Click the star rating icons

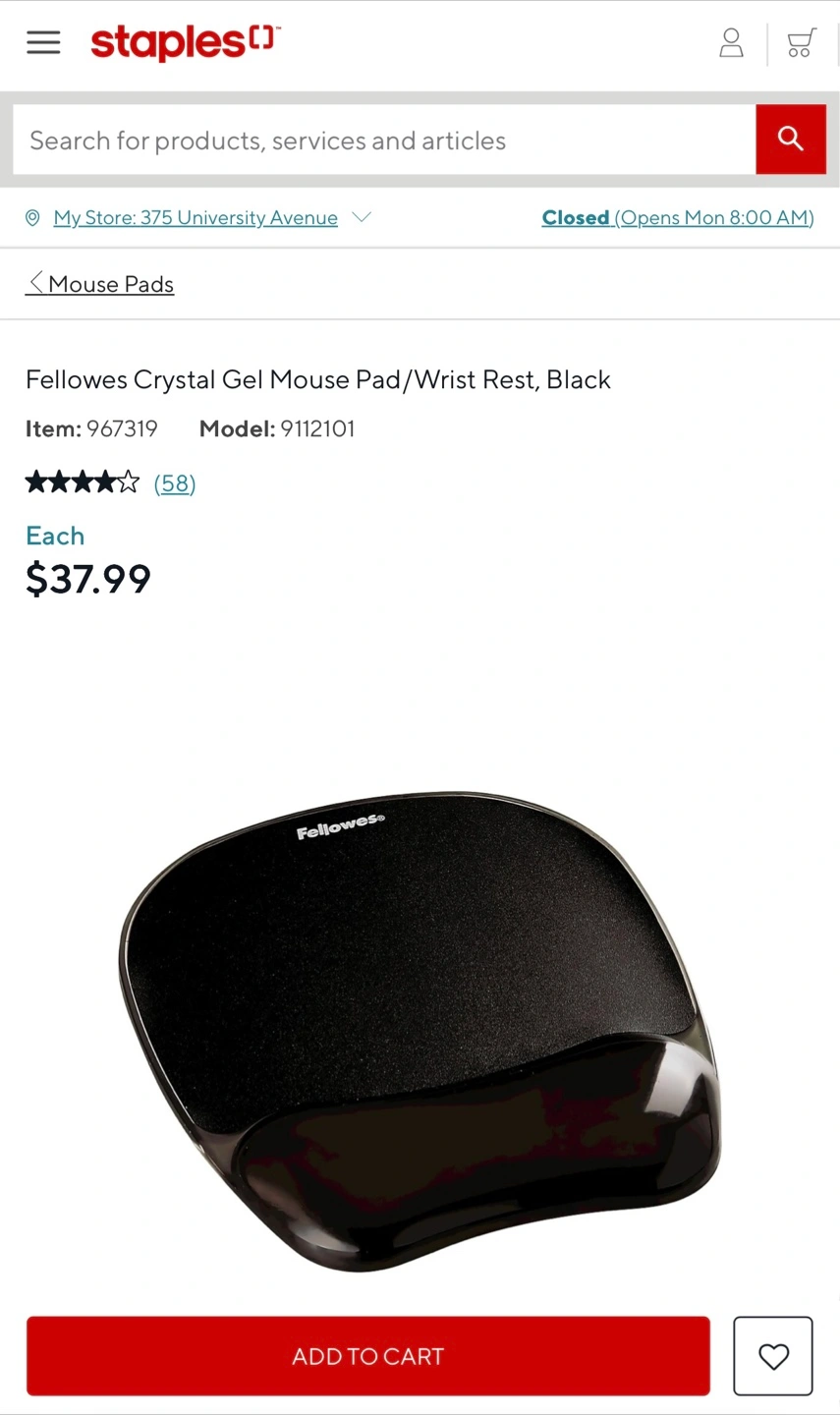pos(83,482)
